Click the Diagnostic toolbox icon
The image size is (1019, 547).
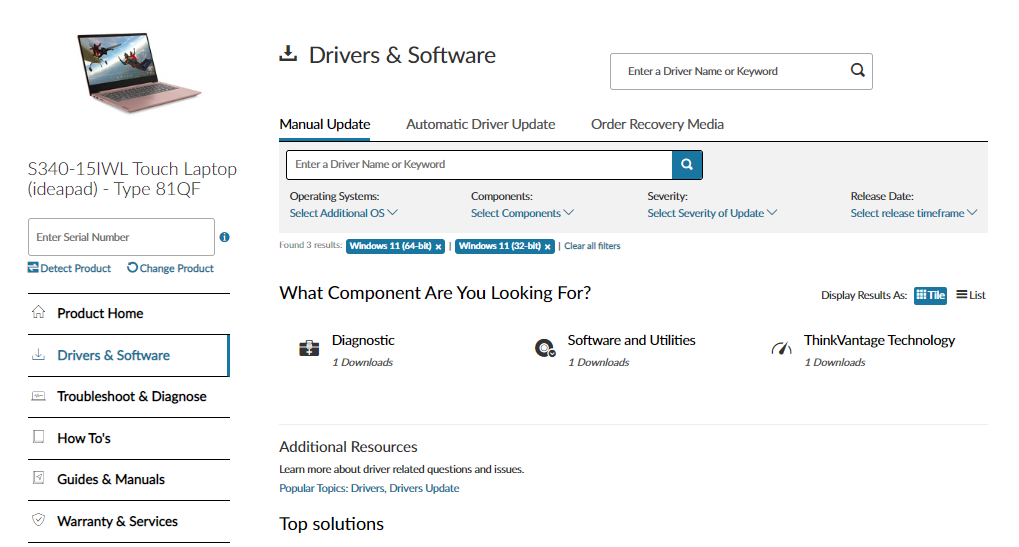click(309, 348)
